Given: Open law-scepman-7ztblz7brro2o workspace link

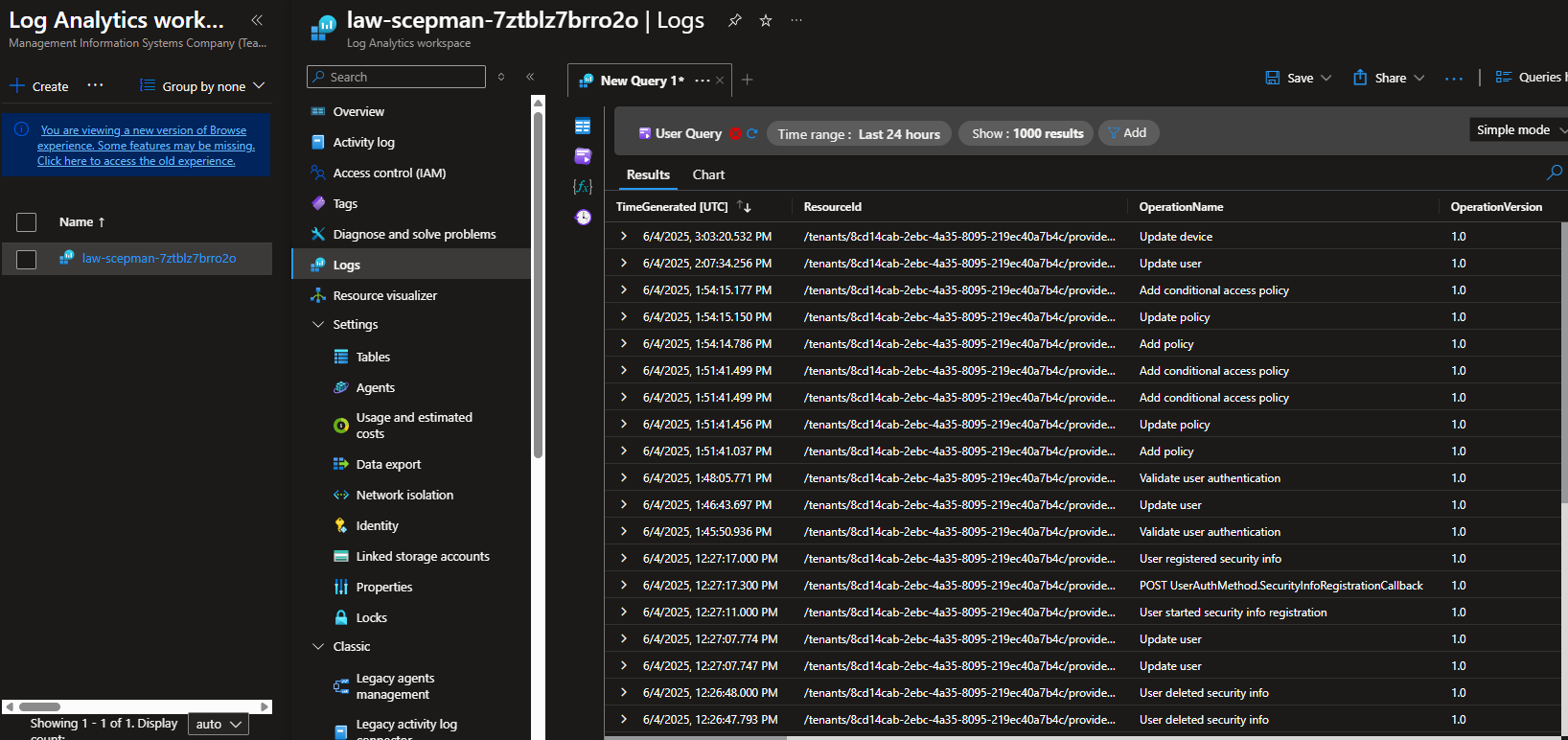Looking at the screenshot, I should coord(159,258).
